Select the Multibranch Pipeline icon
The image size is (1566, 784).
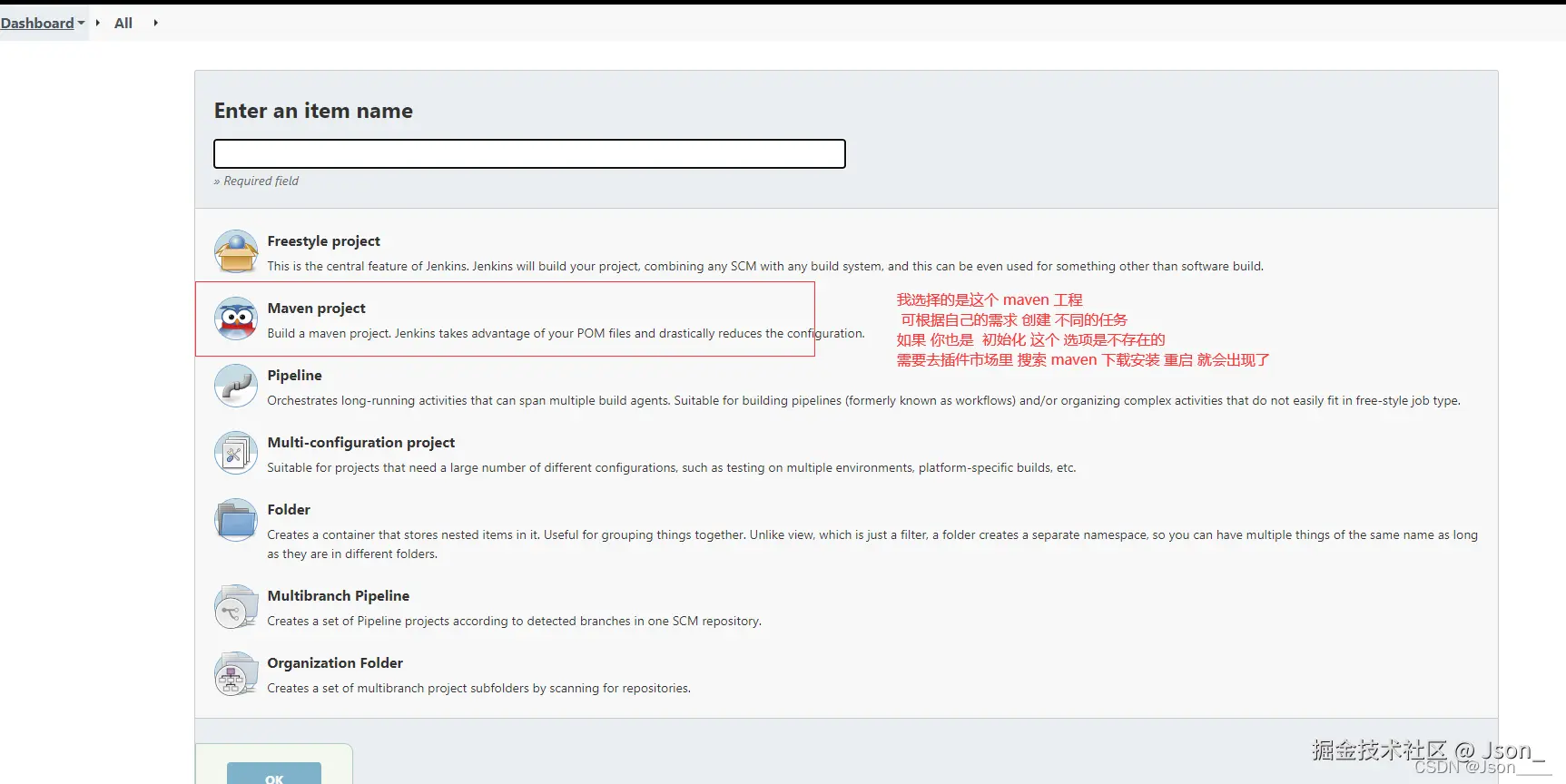click(x=236, y=606)
